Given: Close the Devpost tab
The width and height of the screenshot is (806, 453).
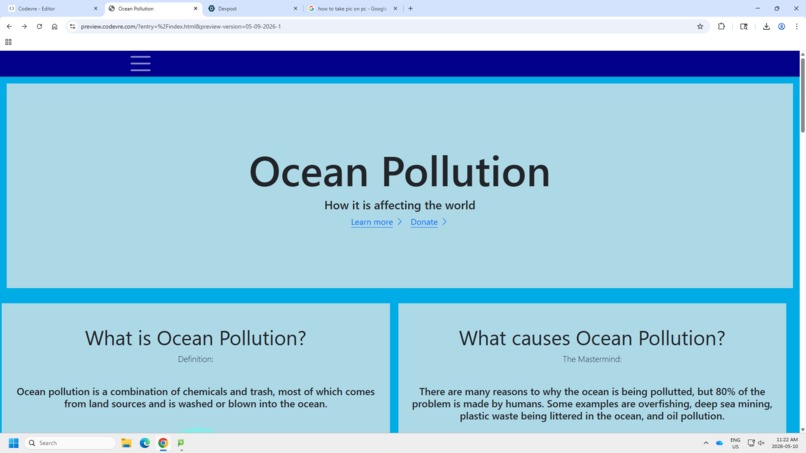Looking at the screenshot, I should (295, 9).
